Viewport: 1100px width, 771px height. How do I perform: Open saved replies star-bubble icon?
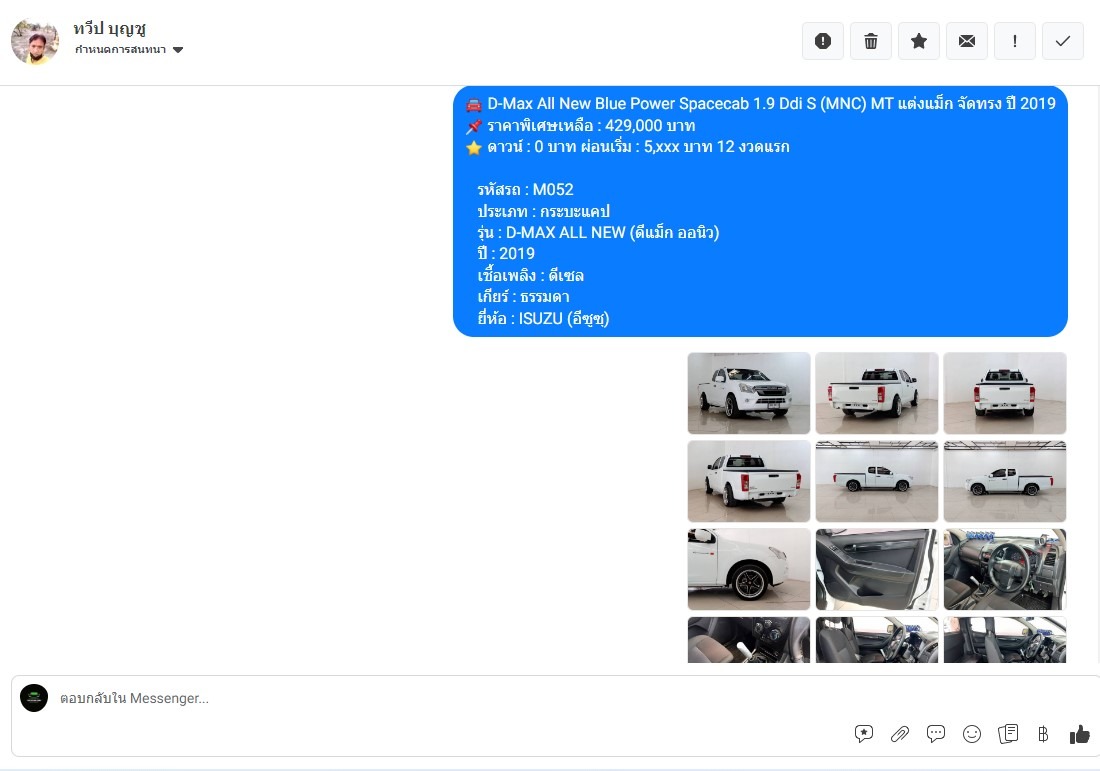[x=864, y=734]
